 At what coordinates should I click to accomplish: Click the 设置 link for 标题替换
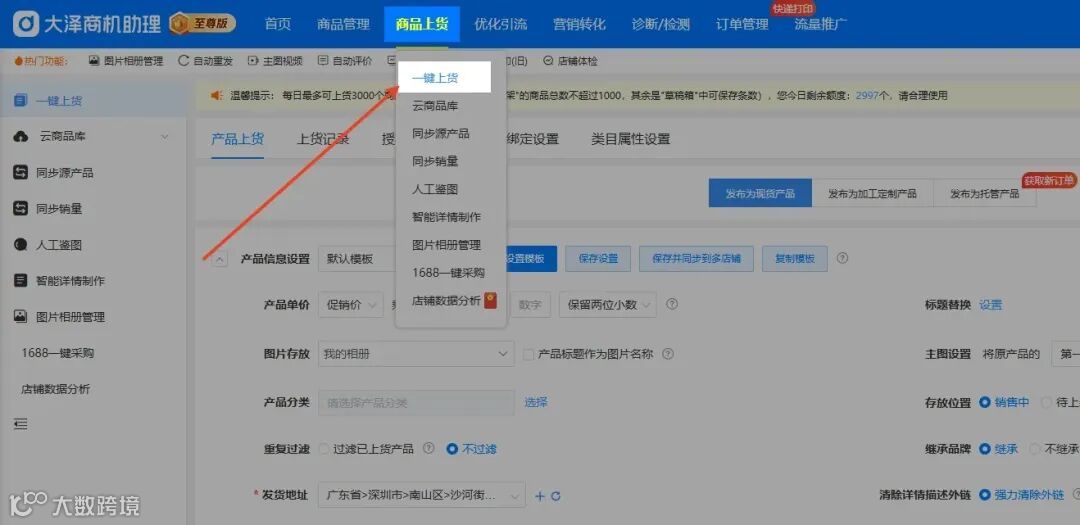point(990,305)
